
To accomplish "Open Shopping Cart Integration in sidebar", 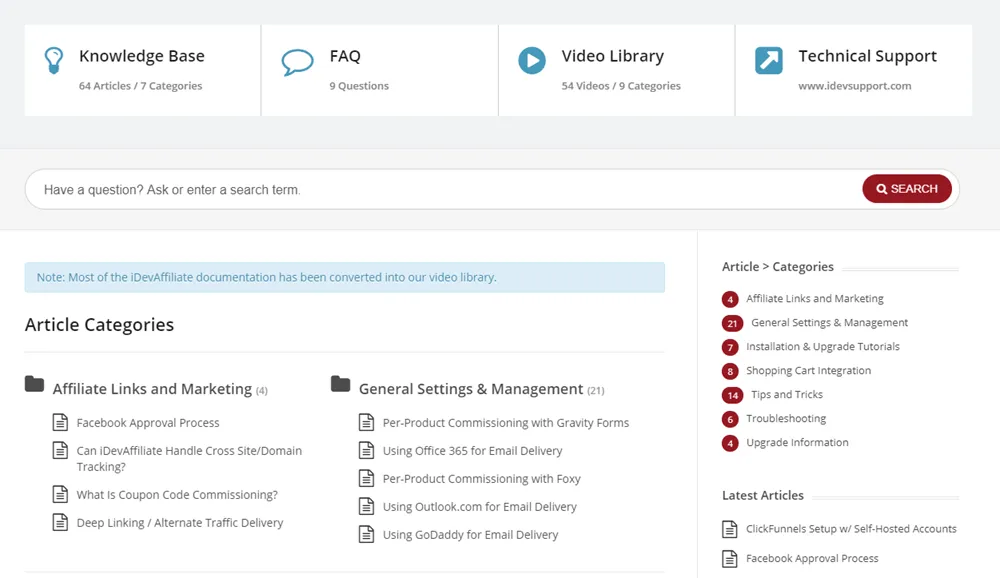I will (808, 371).
